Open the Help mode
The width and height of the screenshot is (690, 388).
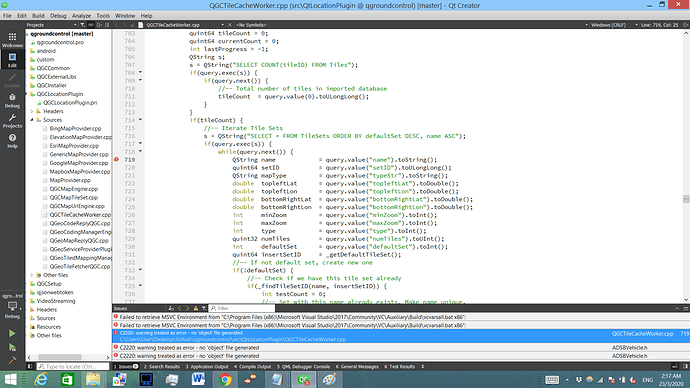[12, 141]
